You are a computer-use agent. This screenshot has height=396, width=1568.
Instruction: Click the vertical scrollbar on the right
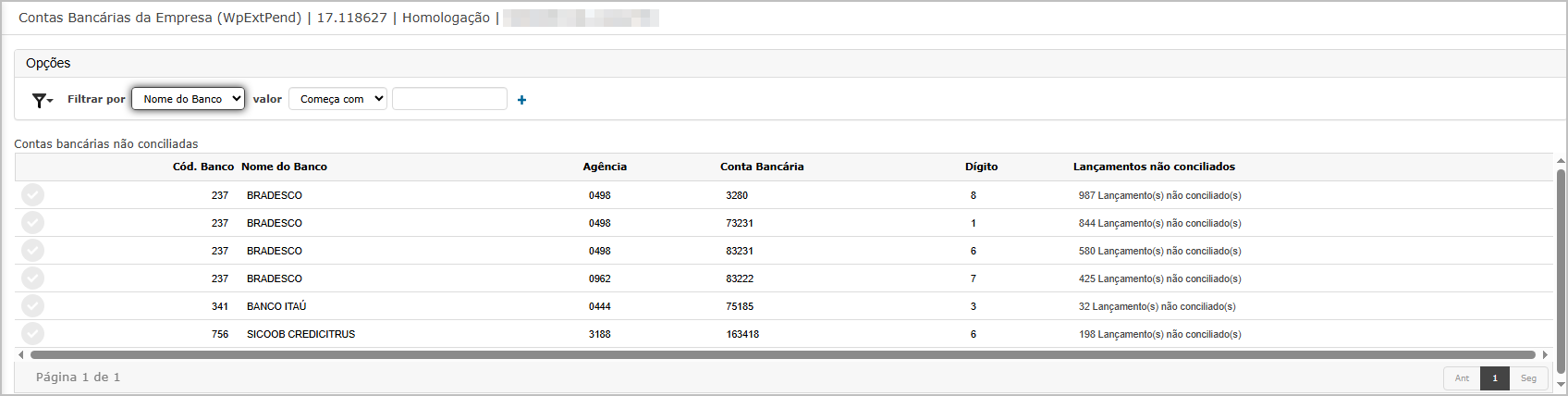[x=1561, y=268]
